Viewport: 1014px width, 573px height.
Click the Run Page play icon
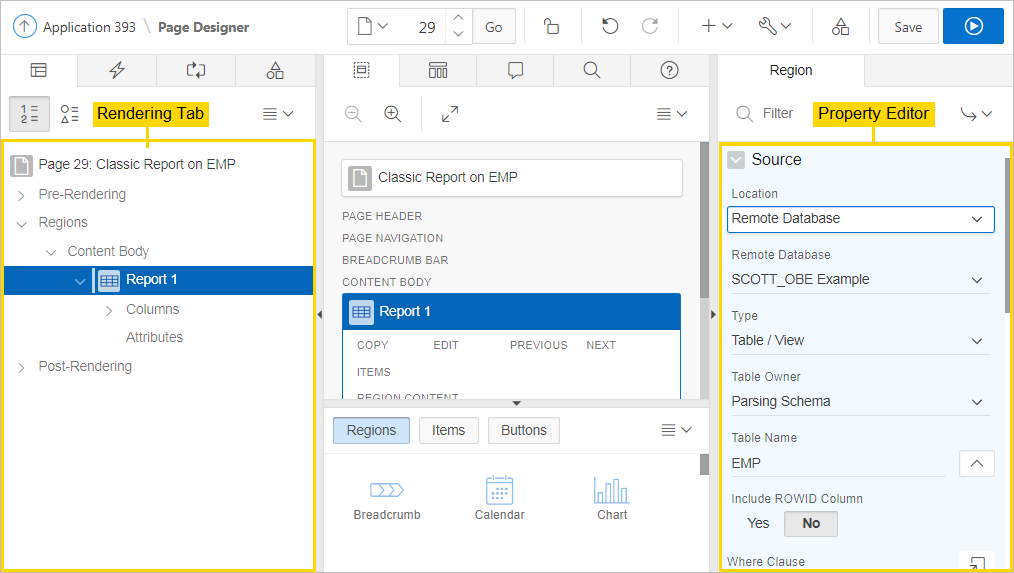[973, 27]
